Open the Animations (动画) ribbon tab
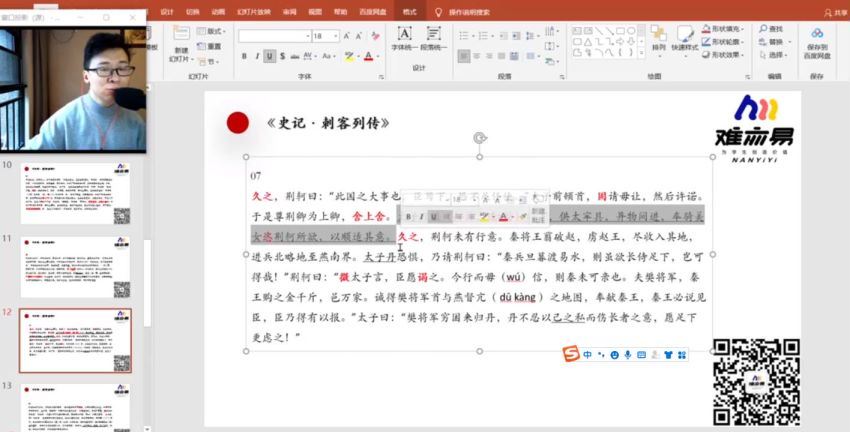The width and height of the screenshot is (850, 432). tap(218, 12)
